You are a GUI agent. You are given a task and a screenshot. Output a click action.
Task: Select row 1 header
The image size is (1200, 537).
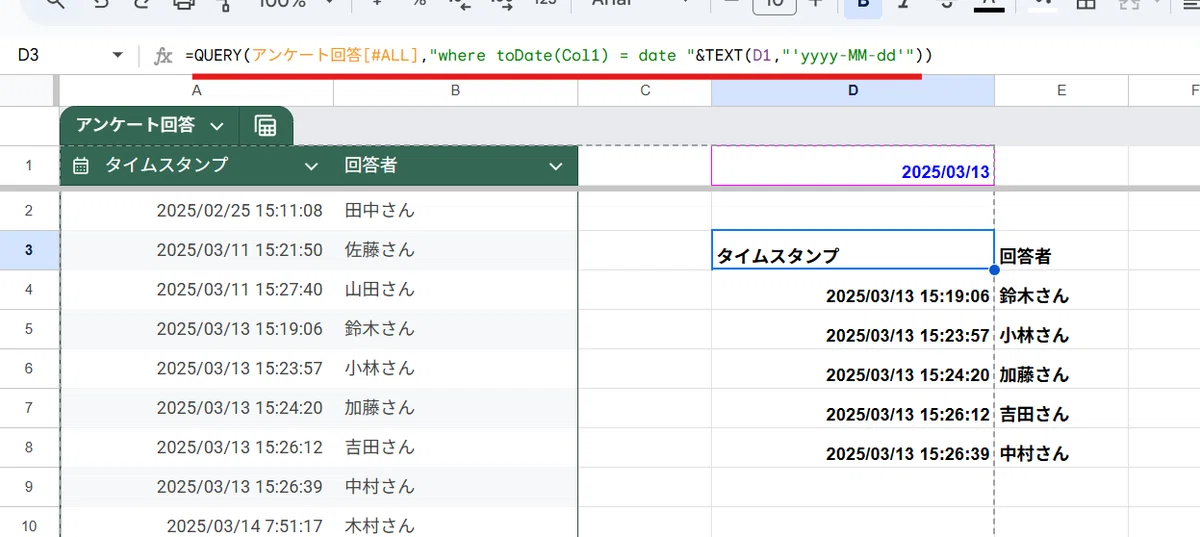tap(29, 166)
